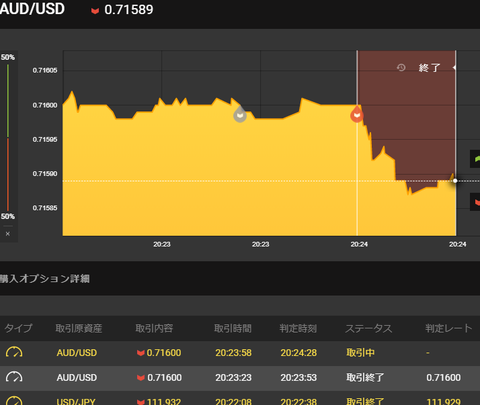Click the AUD/USD pair title at top

point(32,9)
